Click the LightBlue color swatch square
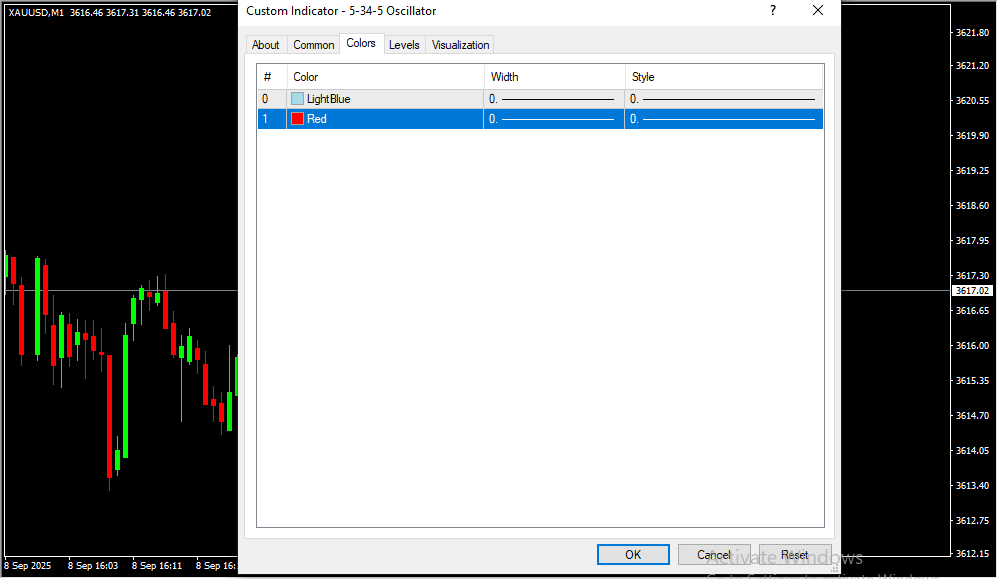 coord(297,99)
